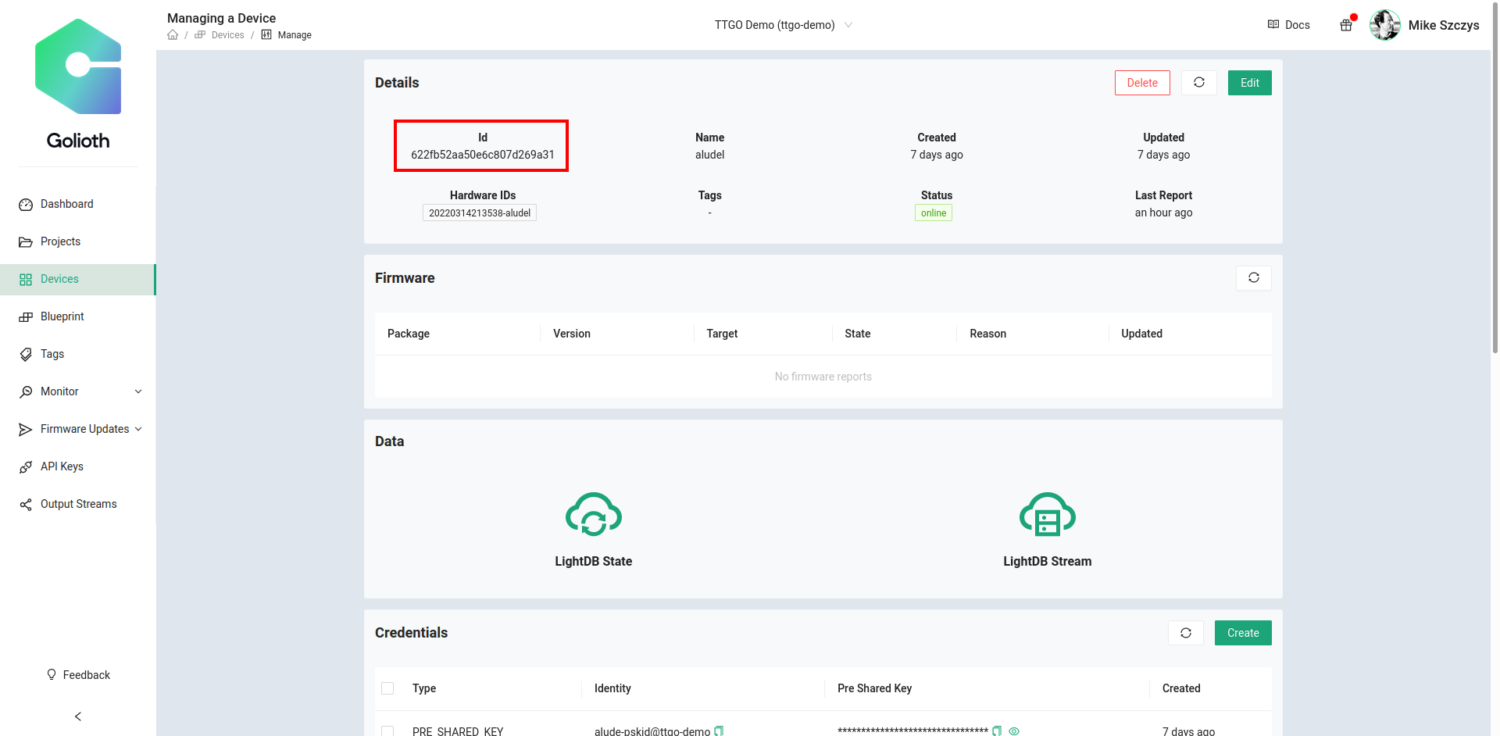1500x736 pixels.
Task: Create a new credential
Action: tap(1242, 632)
